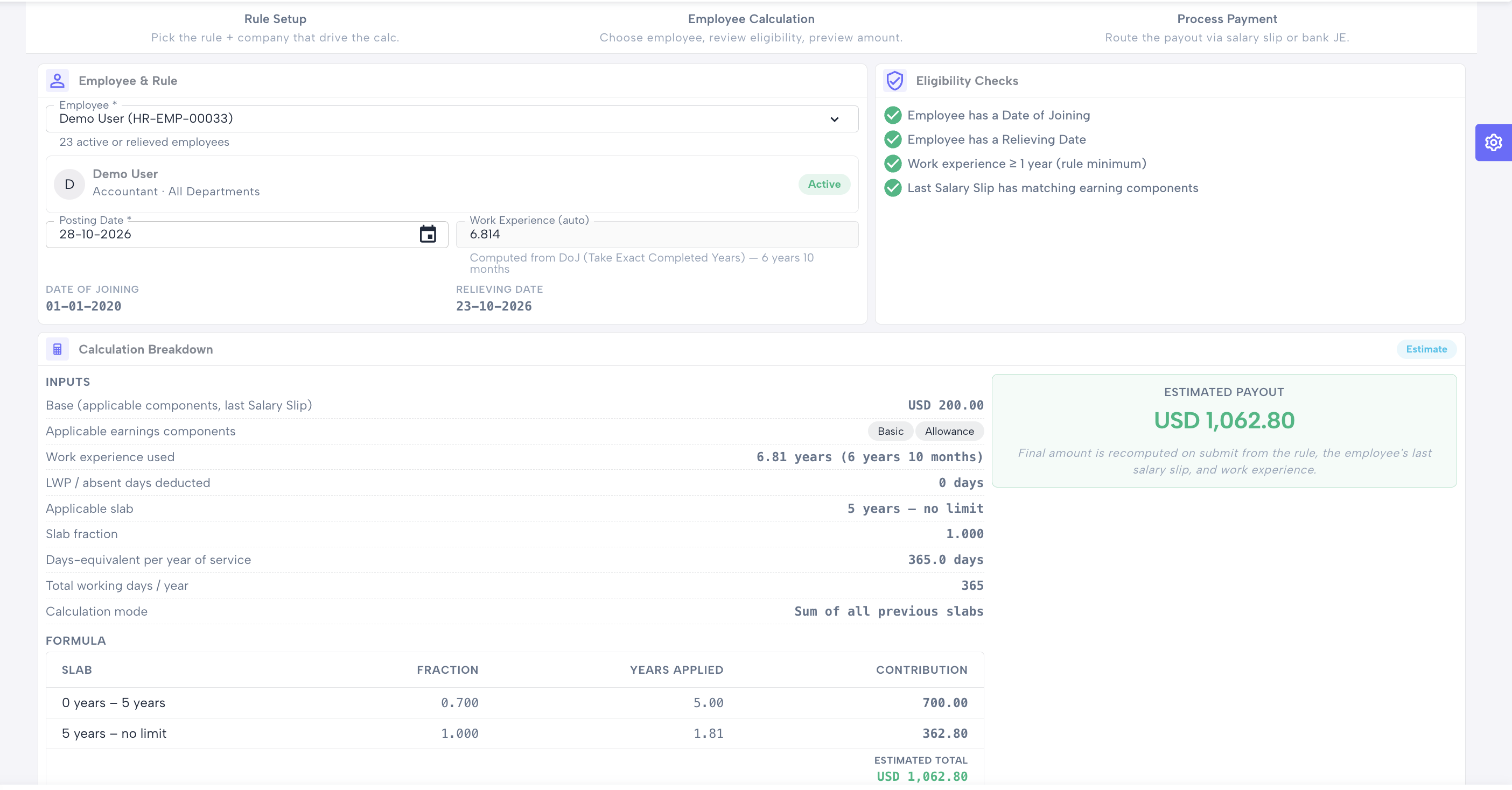Click the 365.0 days value
The width and height of the screenshot is (1512, 790).
tap(946, 560)
